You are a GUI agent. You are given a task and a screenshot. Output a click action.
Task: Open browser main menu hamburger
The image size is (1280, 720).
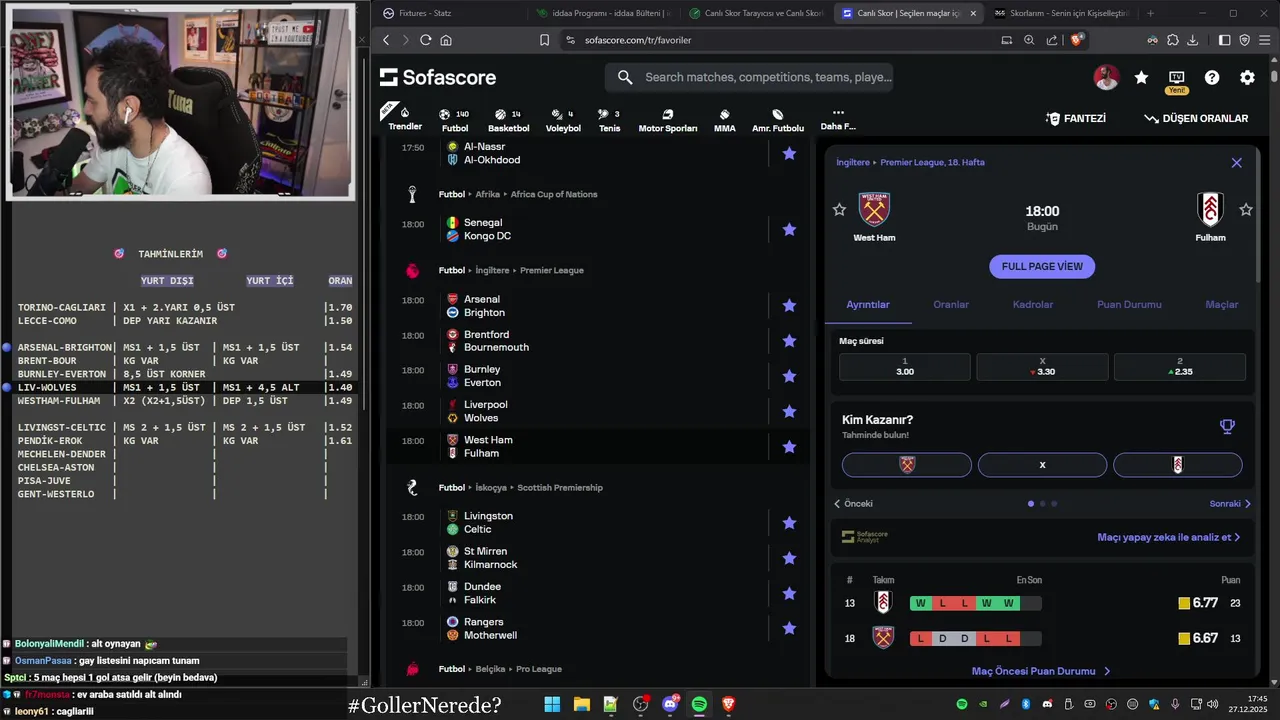click(x=1265, y=40)
